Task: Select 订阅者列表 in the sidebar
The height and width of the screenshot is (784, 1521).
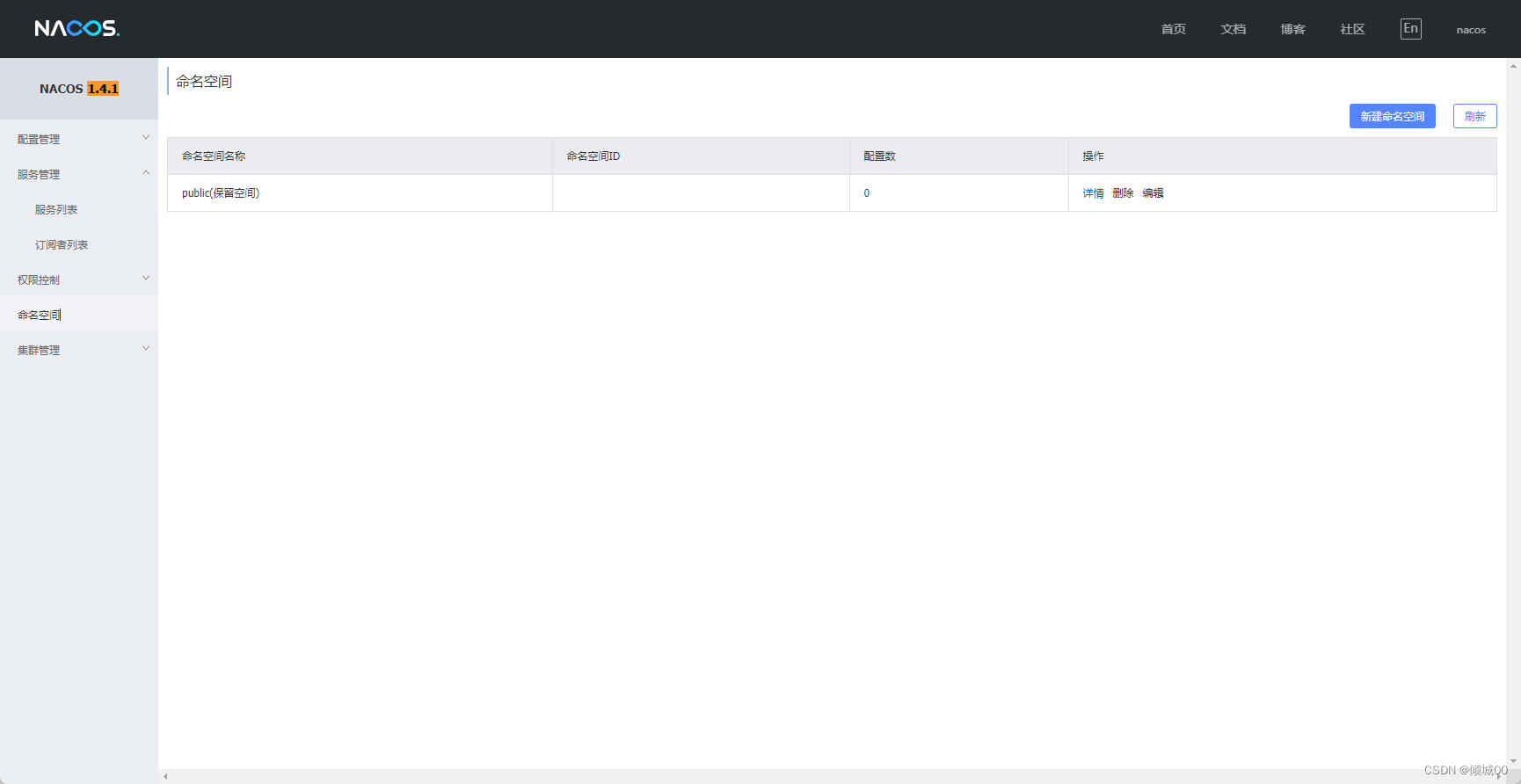Action: (x=62, y=244)
